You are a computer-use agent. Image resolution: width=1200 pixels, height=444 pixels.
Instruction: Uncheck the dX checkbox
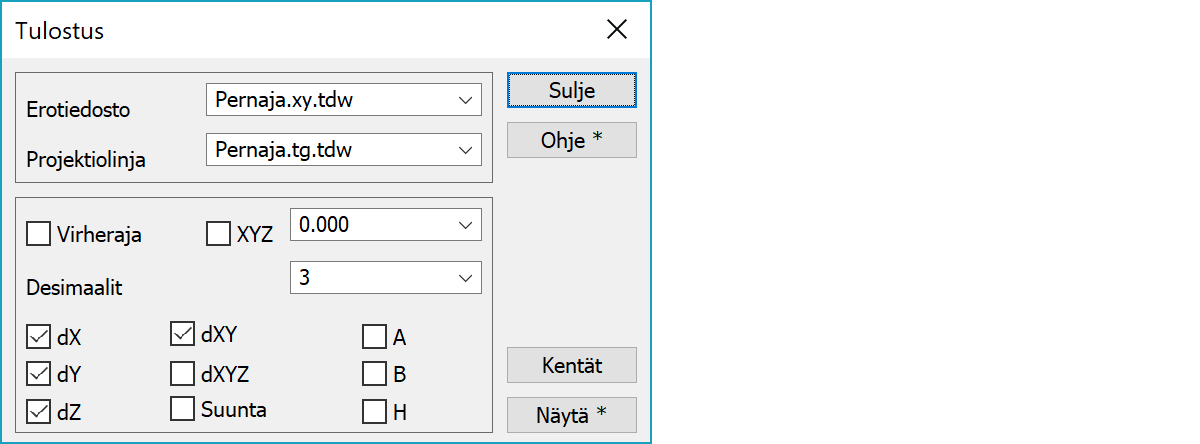(39, 337)
